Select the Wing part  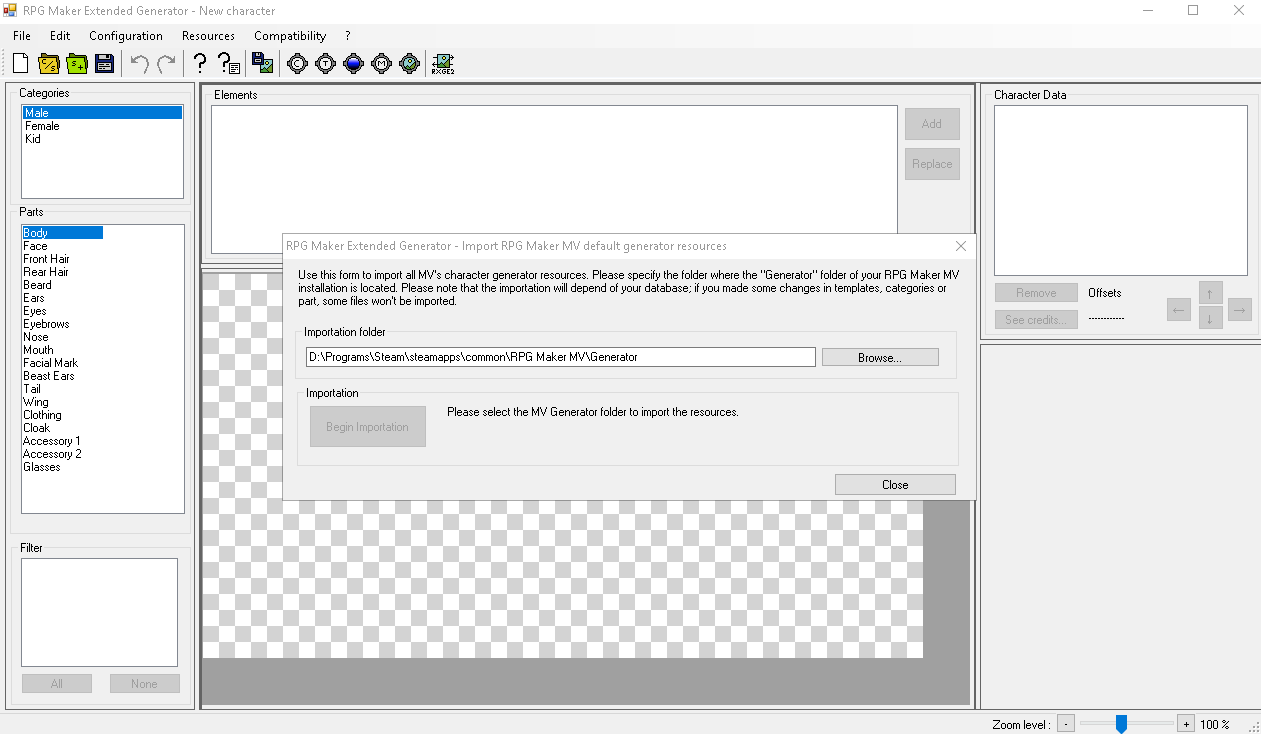point(35,402)
